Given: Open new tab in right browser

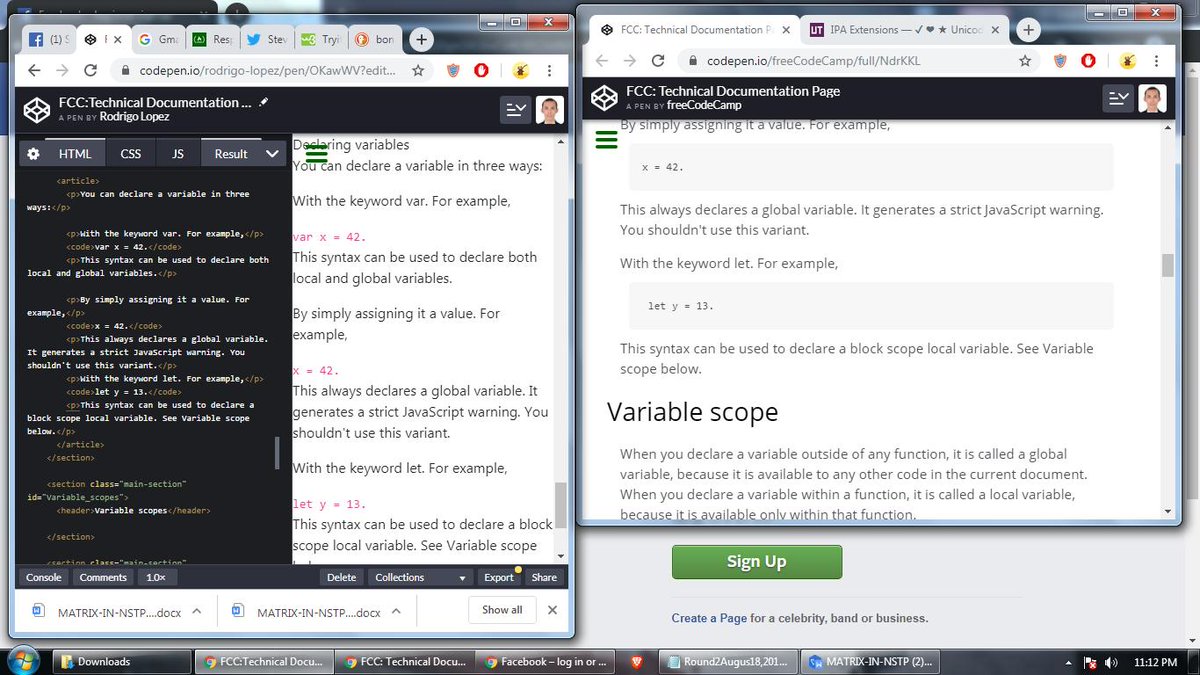Looking at the screenshot, I should 1028,30.
